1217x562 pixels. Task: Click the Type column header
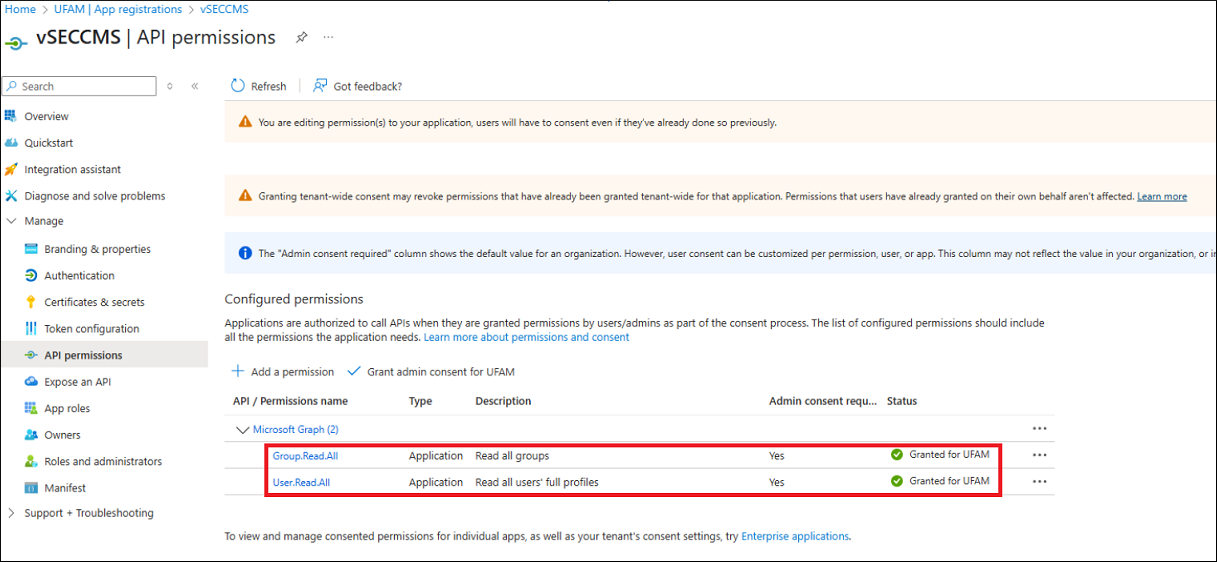tap(420, 401)
